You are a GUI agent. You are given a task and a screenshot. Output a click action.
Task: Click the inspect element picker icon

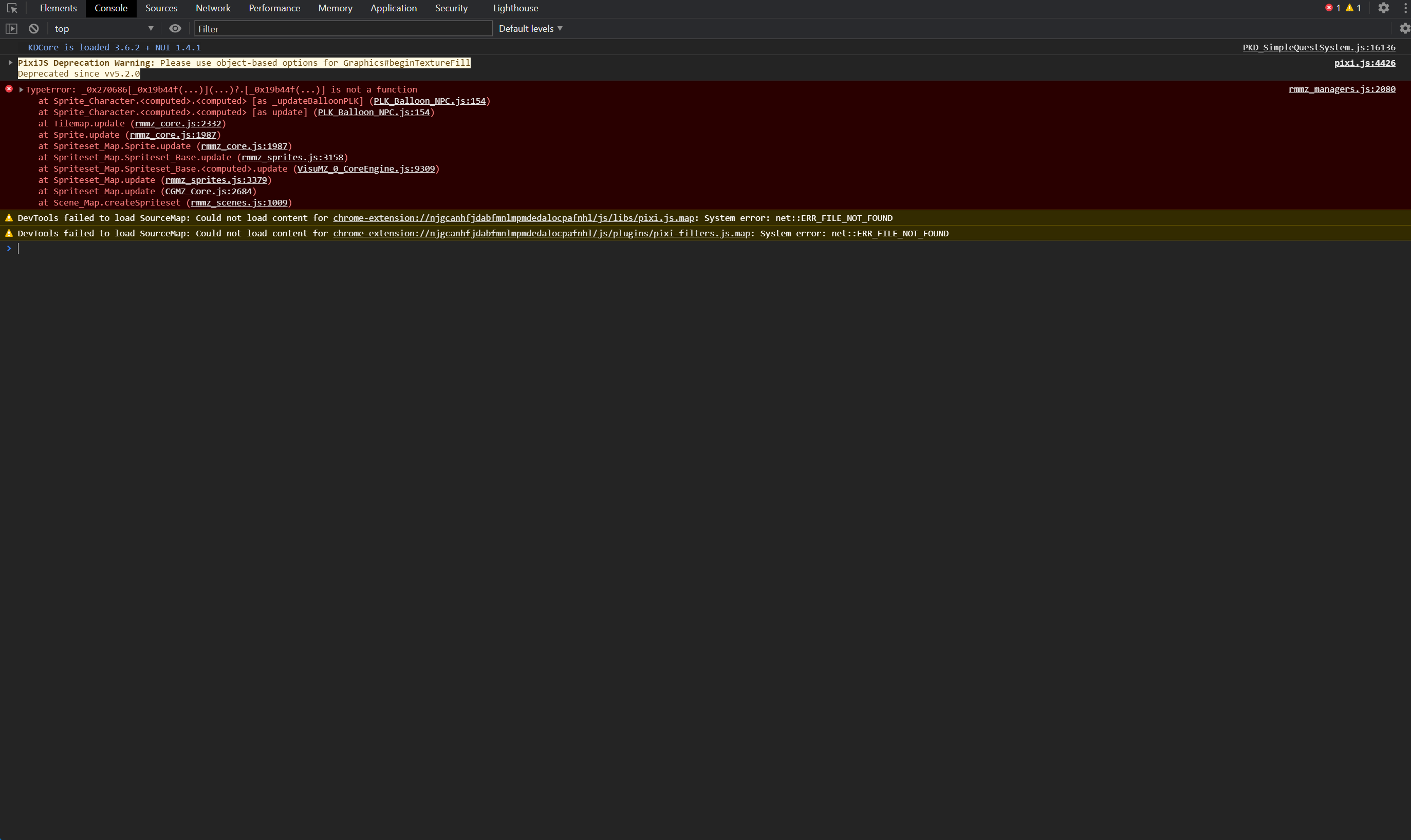coord(12,8)
